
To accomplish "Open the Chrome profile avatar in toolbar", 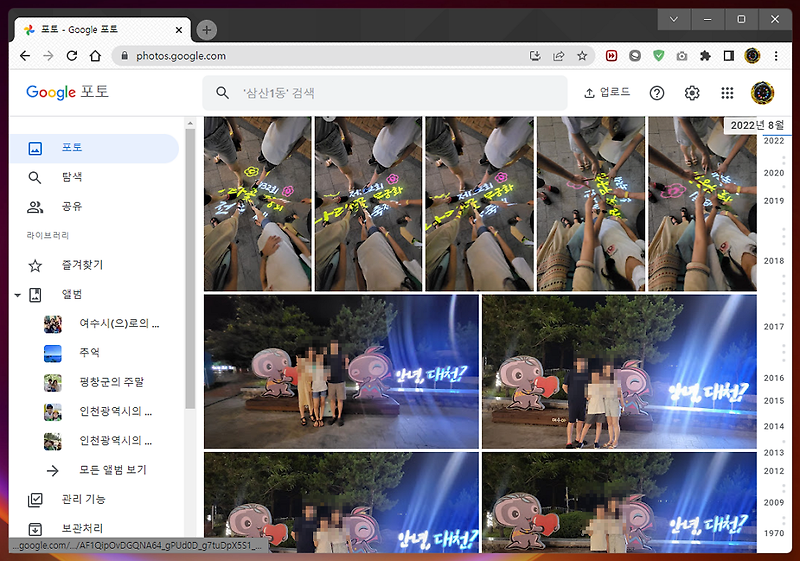I will point(753,56).
